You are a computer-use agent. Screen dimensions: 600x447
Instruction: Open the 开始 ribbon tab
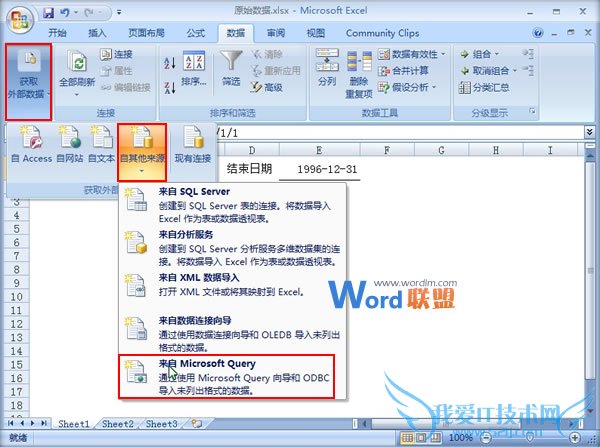pyautogui.click(x=57, y=33)
